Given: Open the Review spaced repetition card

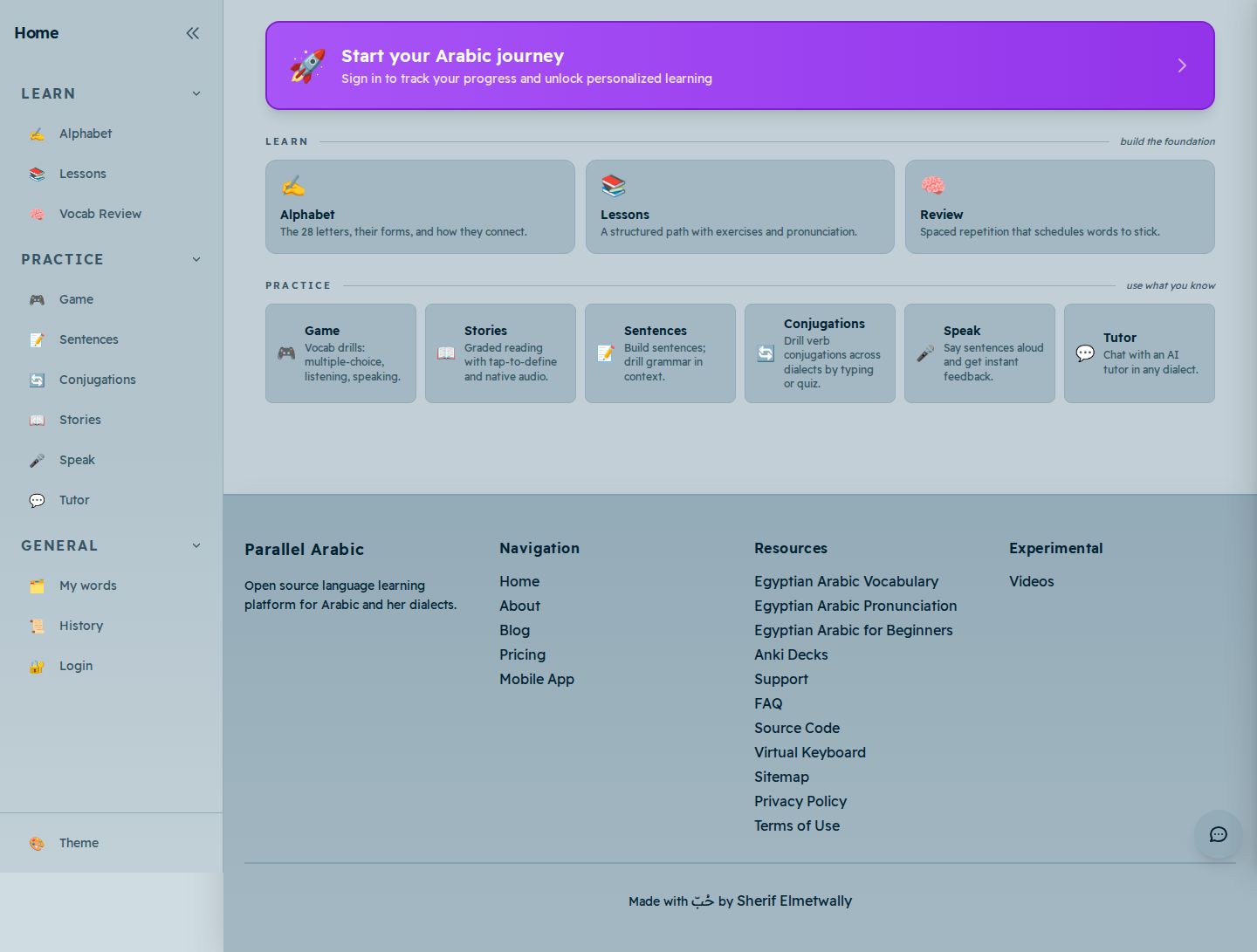Looking at the screenshot, I should click(x=1060, y=207).
